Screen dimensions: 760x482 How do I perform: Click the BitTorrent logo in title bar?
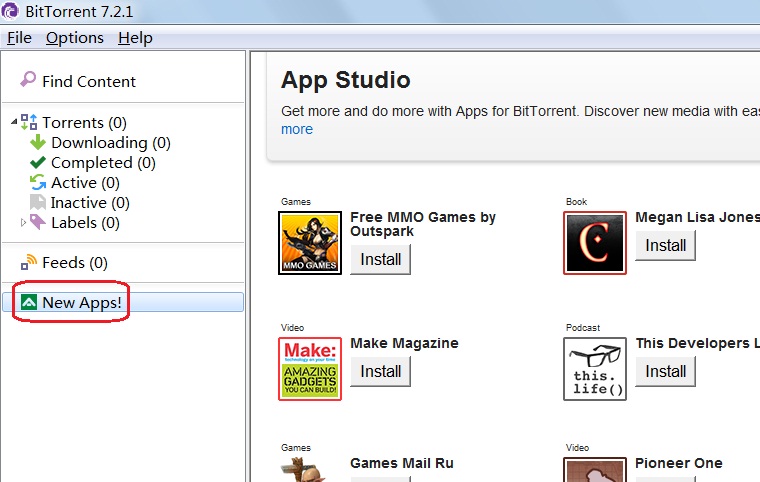10,12
